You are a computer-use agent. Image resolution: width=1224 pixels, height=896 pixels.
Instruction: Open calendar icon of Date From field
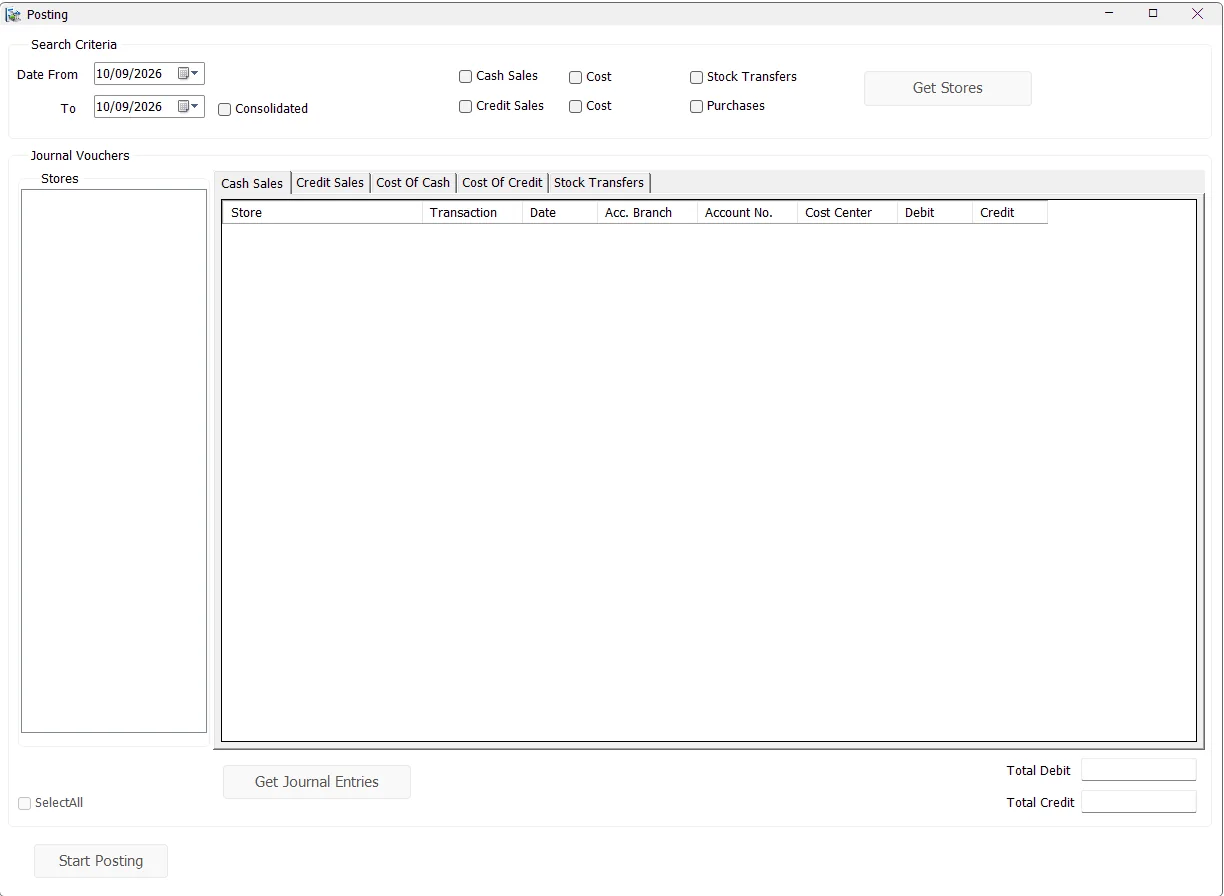pyautogui.click(x=184, y=73)
